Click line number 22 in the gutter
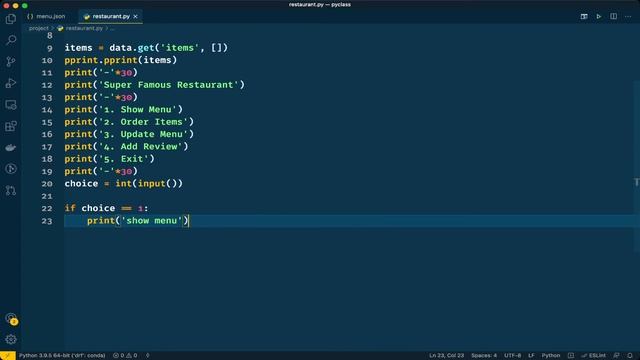Image resolution: width=640 pixels, height=360 pixels. click(x=47, y=209)
